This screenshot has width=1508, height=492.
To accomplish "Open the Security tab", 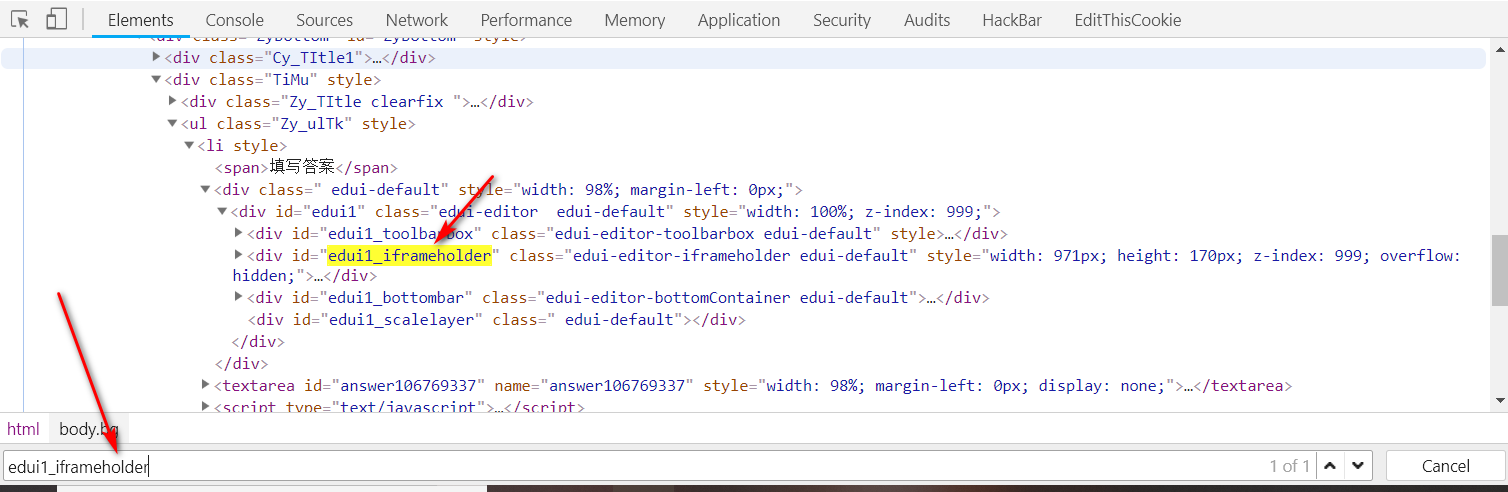I will 842,20.
